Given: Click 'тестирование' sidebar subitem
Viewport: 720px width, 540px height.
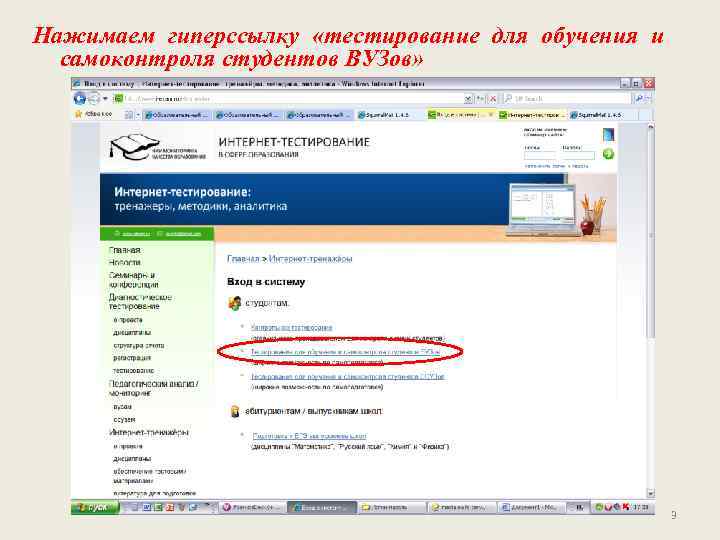Looking at the screenshot, I should 133,370.
